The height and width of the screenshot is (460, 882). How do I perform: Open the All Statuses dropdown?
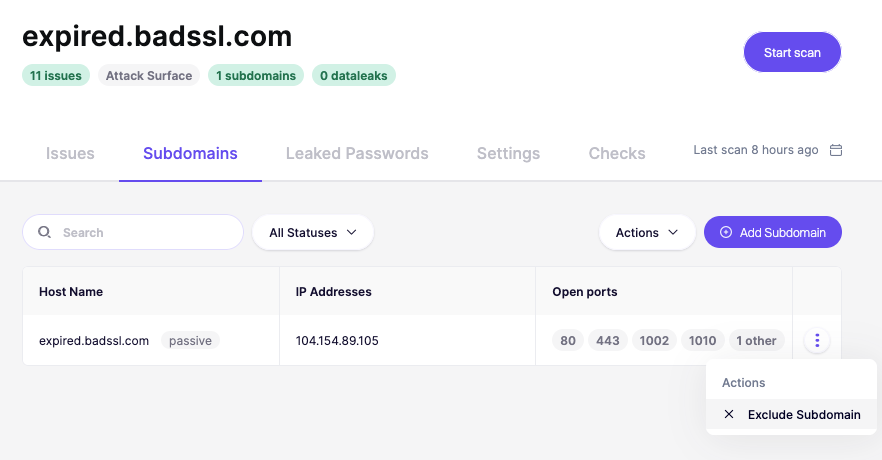click(x=313, y=233)
